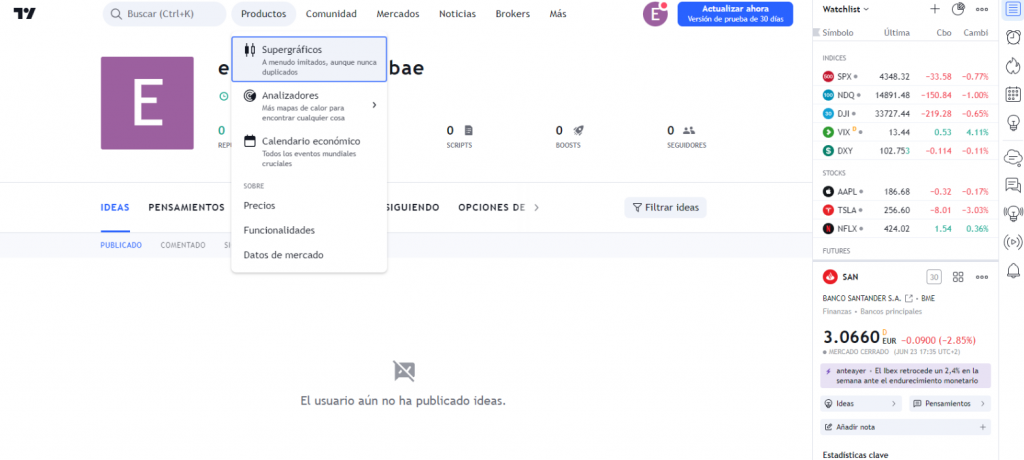Click the 30 interval box next to SAN

[x=935, y=277]
